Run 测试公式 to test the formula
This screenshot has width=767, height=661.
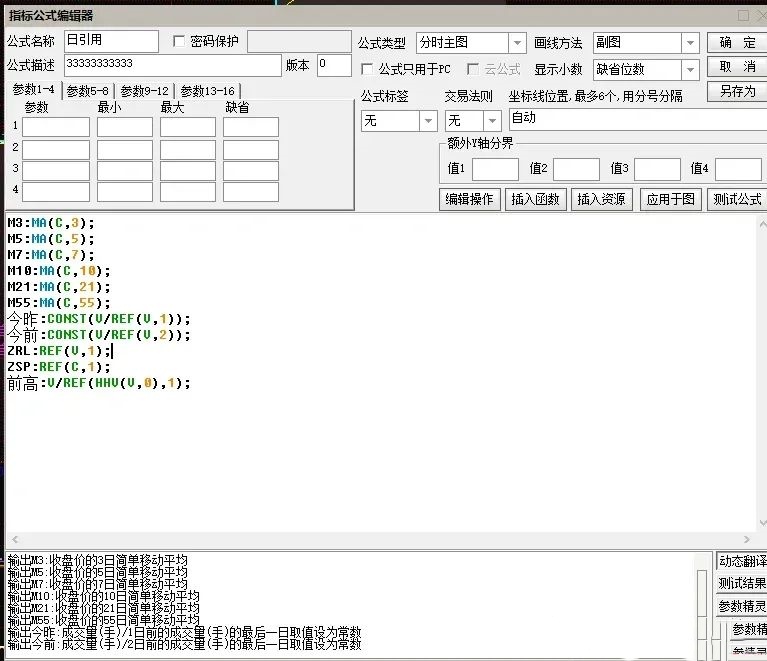coord(737,199)
